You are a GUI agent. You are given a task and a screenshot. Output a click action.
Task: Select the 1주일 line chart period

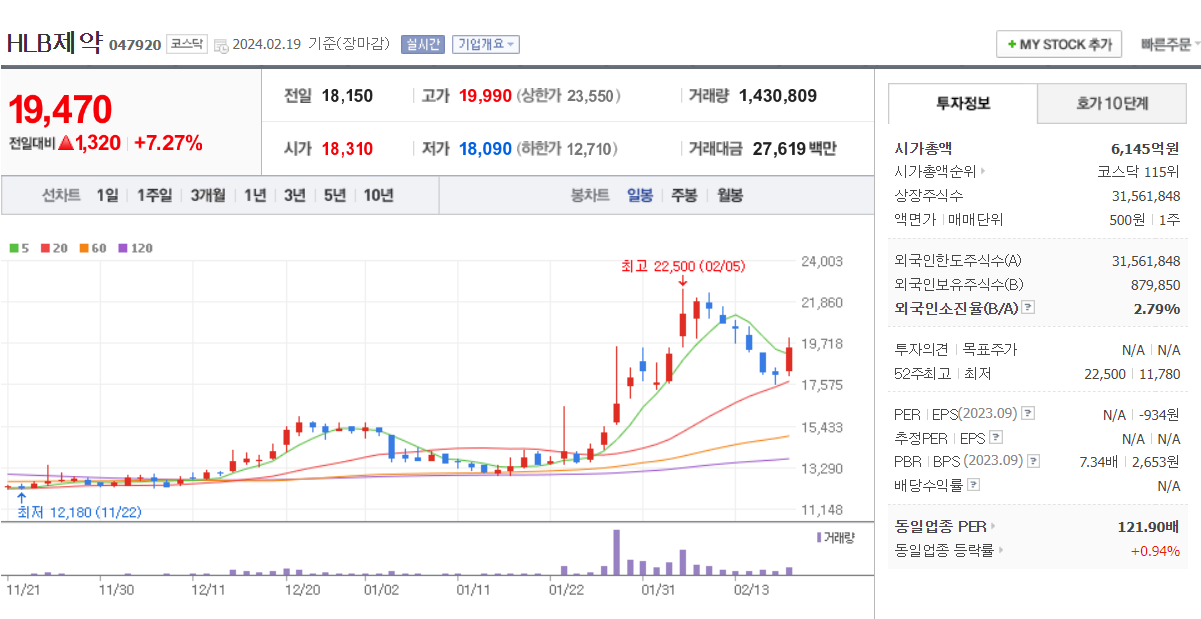pyautogui.click(x=154, y=196)
